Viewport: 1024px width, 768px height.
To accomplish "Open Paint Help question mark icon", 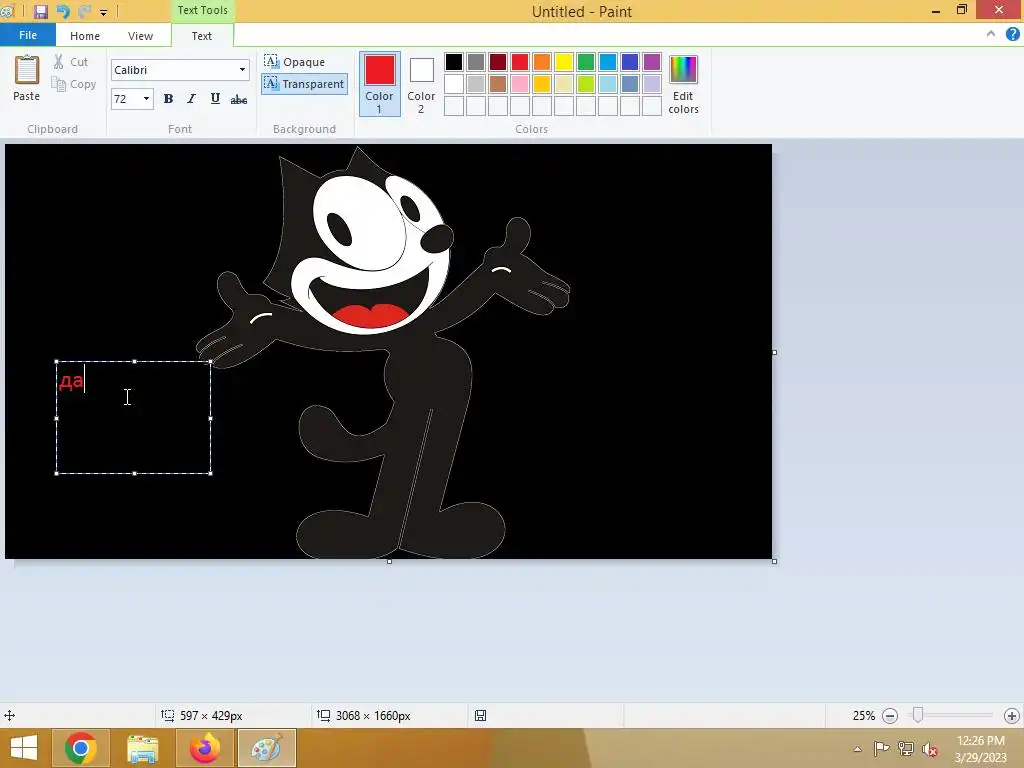I will 1012,35.
